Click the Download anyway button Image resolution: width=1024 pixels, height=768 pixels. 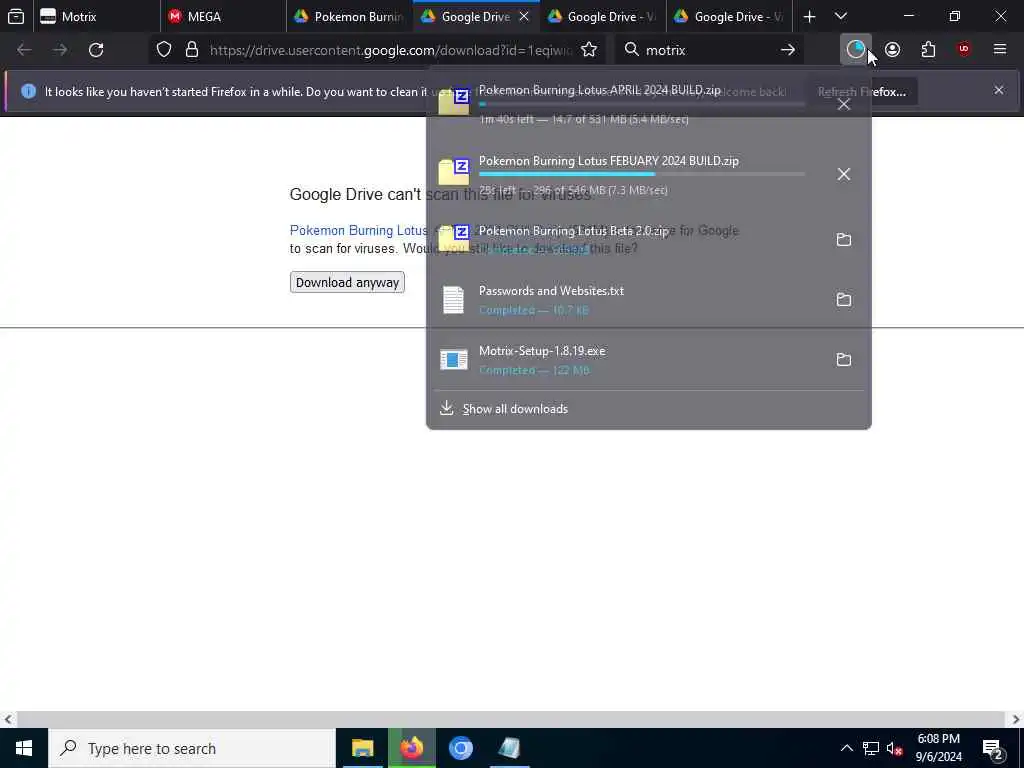[x=347, y=282]
